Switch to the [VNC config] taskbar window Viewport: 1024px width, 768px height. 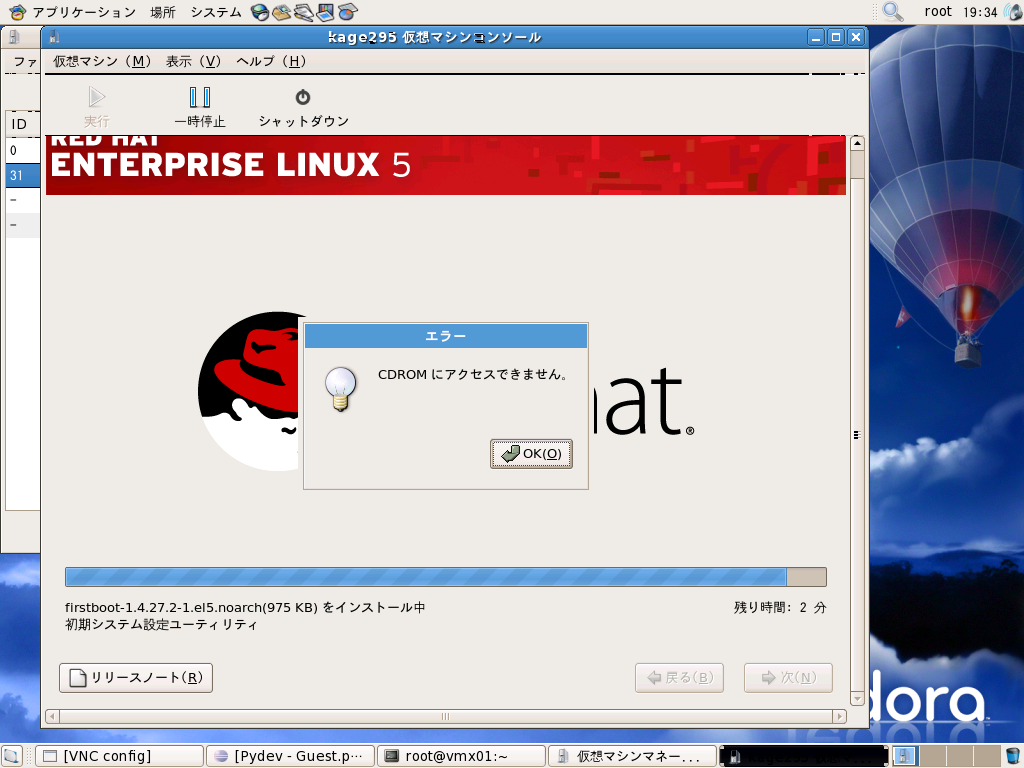point(120,756)
